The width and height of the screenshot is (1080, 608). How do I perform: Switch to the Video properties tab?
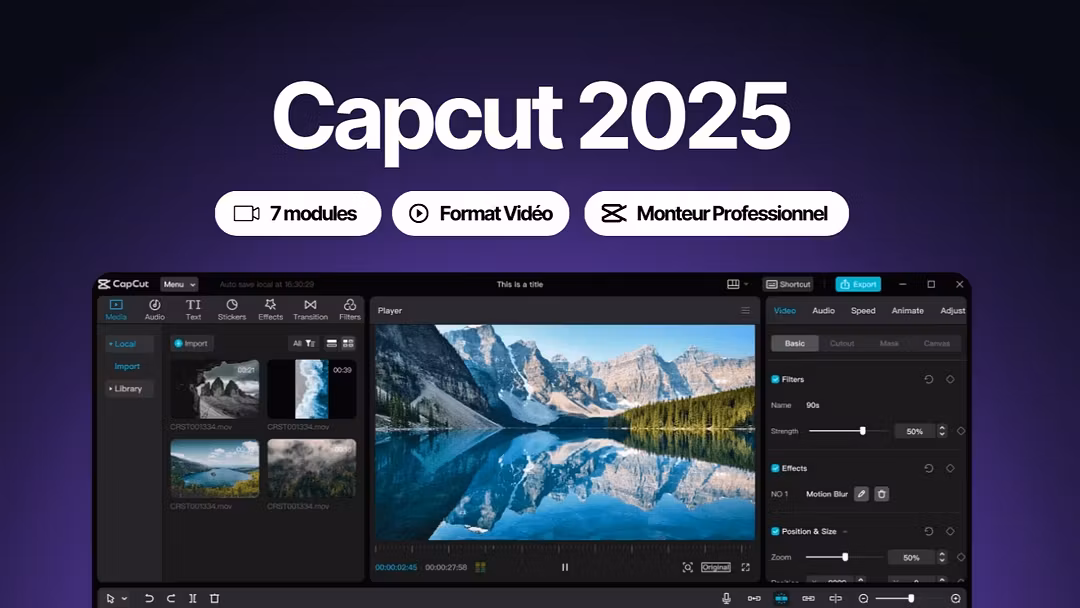(x=785, y=311)
